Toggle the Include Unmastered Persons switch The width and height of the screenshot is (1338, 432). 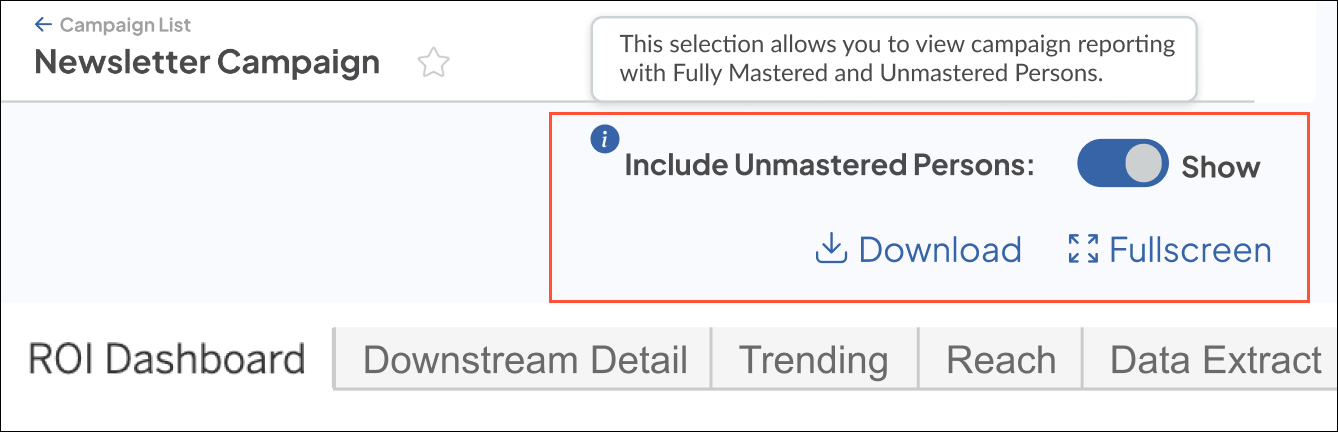(1121, 164)
